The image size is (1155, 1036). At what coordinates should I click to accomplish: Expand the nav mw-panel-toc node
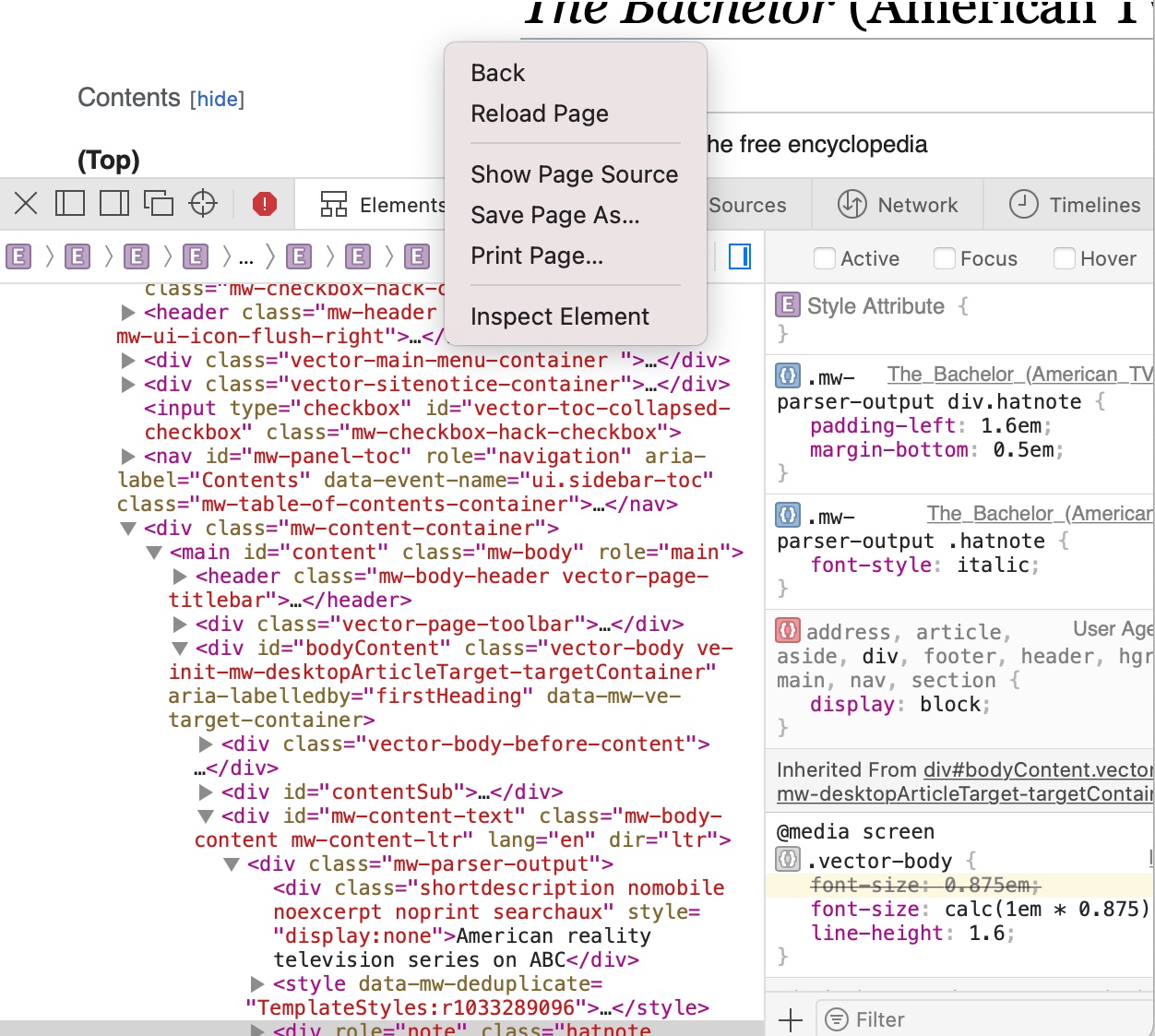128,457
